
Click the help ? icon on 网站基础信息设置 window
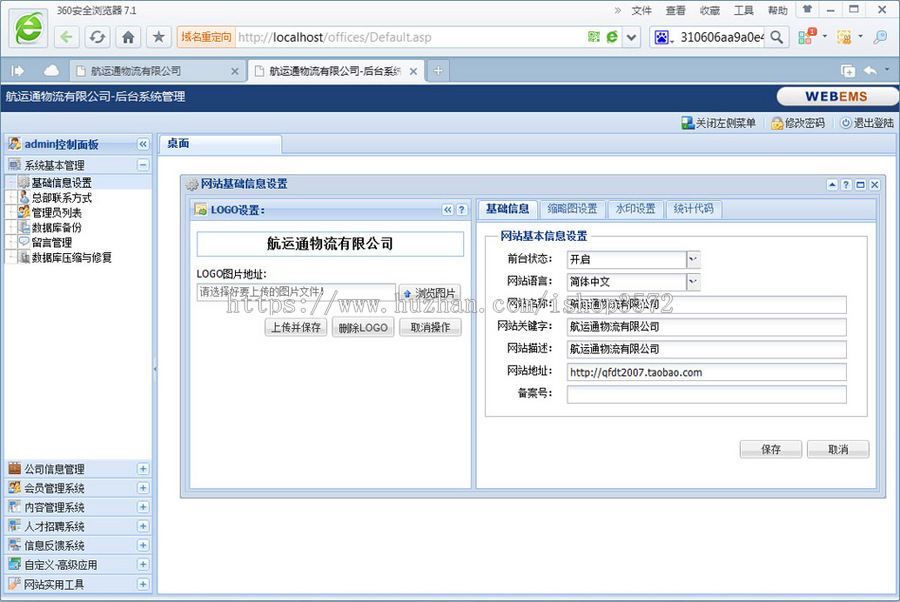tap(846, 184)
